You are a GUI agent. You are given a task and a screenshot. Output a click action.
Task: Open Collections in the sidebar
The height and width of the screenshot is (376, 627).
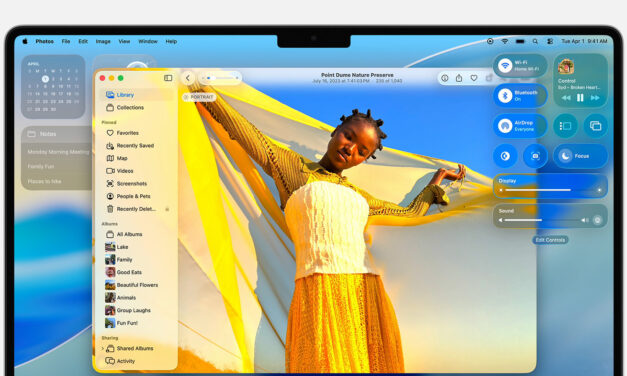(x=136, y=108)
